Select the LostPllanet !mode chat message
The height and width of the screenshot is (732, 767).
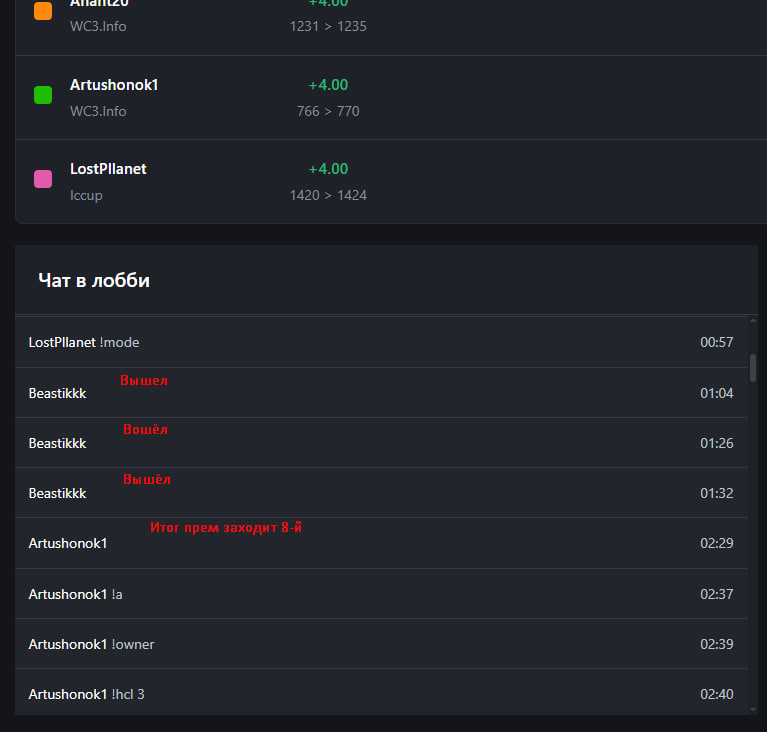pos(382,343)
